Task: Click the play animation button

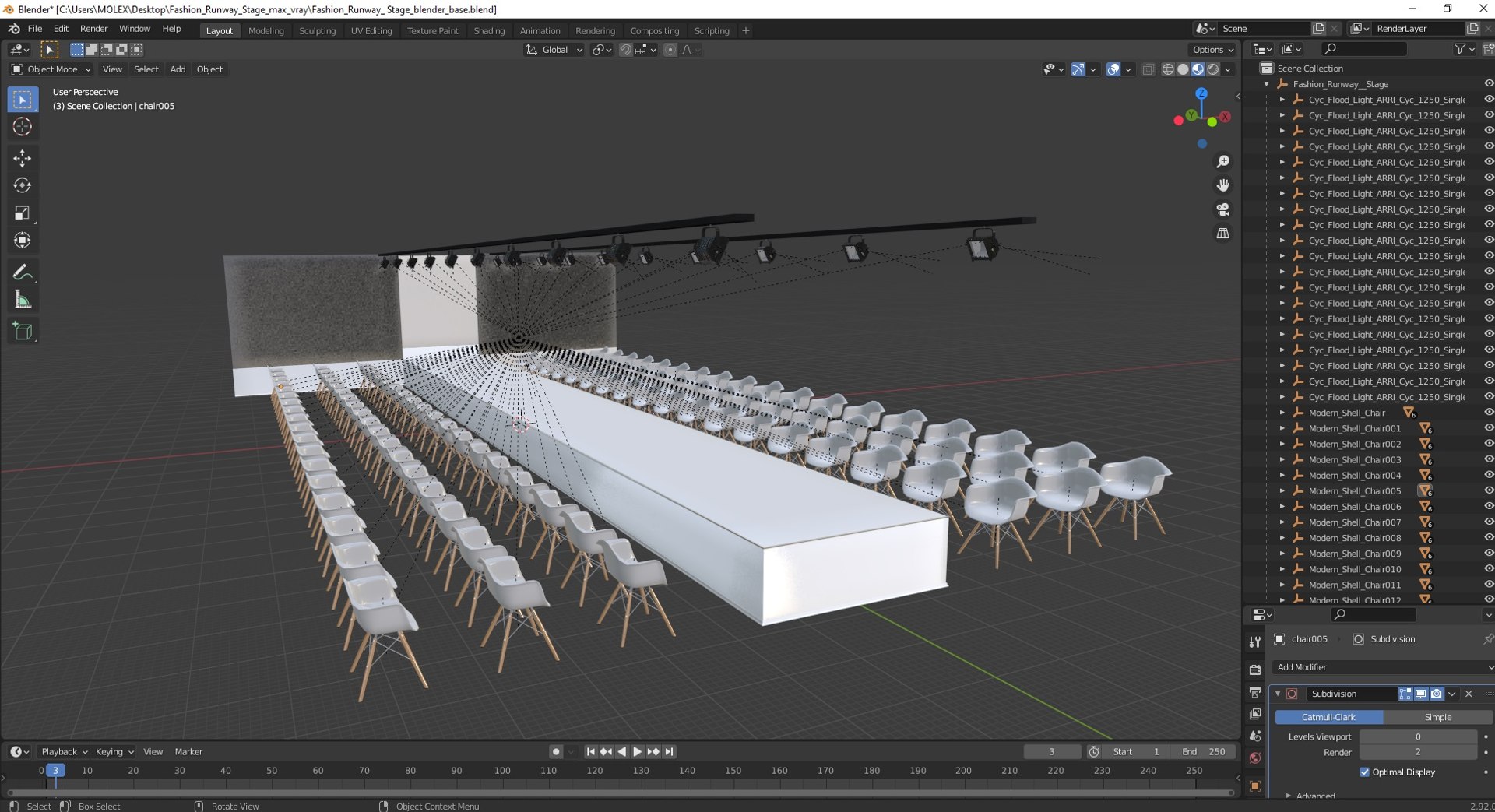Action: (637, 751)
